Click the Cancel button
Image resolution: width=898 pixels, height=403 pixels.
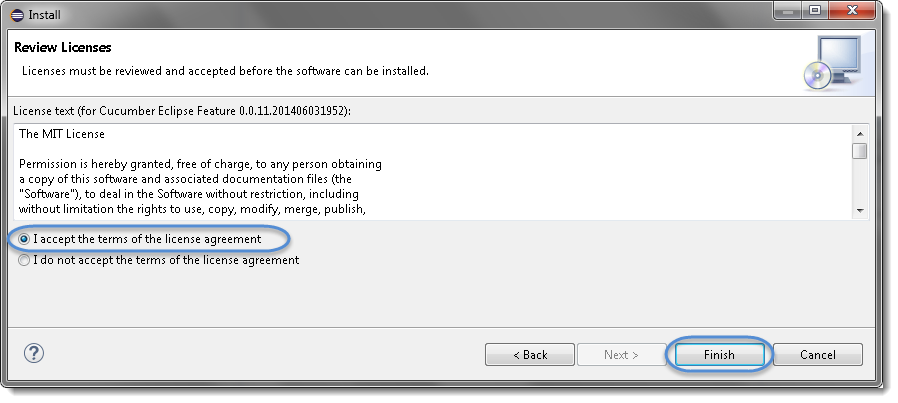coord(818,355)
